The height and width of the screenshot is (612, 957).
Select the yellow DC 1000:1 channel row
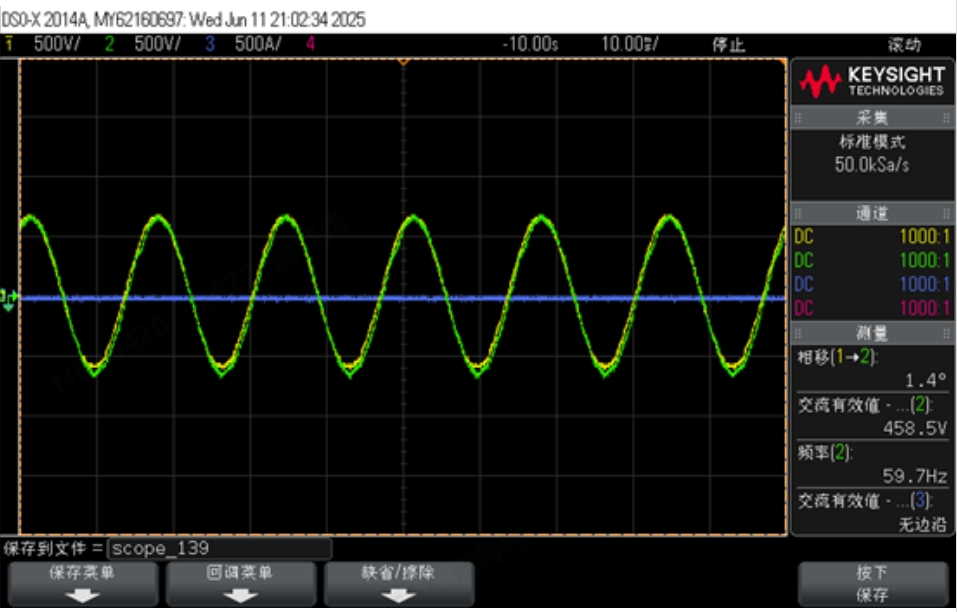[873, 237]
